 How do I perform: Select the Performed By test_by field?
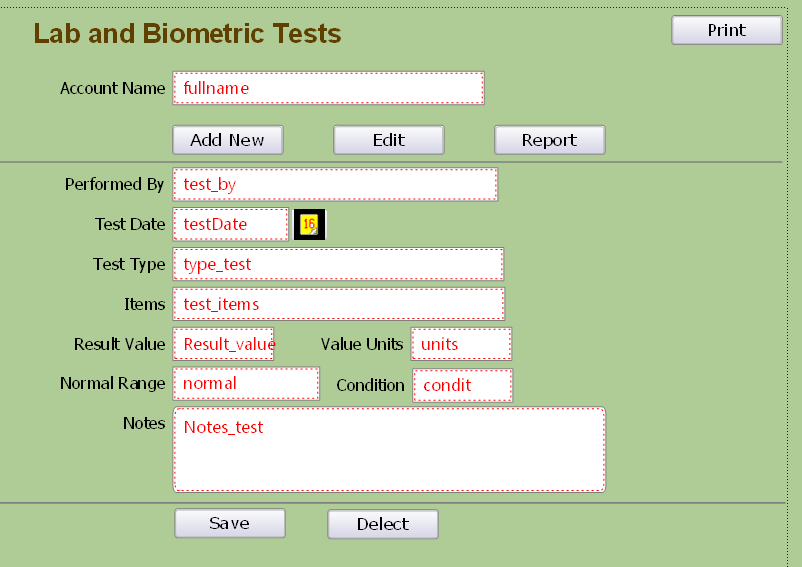[x=335, y=185]
